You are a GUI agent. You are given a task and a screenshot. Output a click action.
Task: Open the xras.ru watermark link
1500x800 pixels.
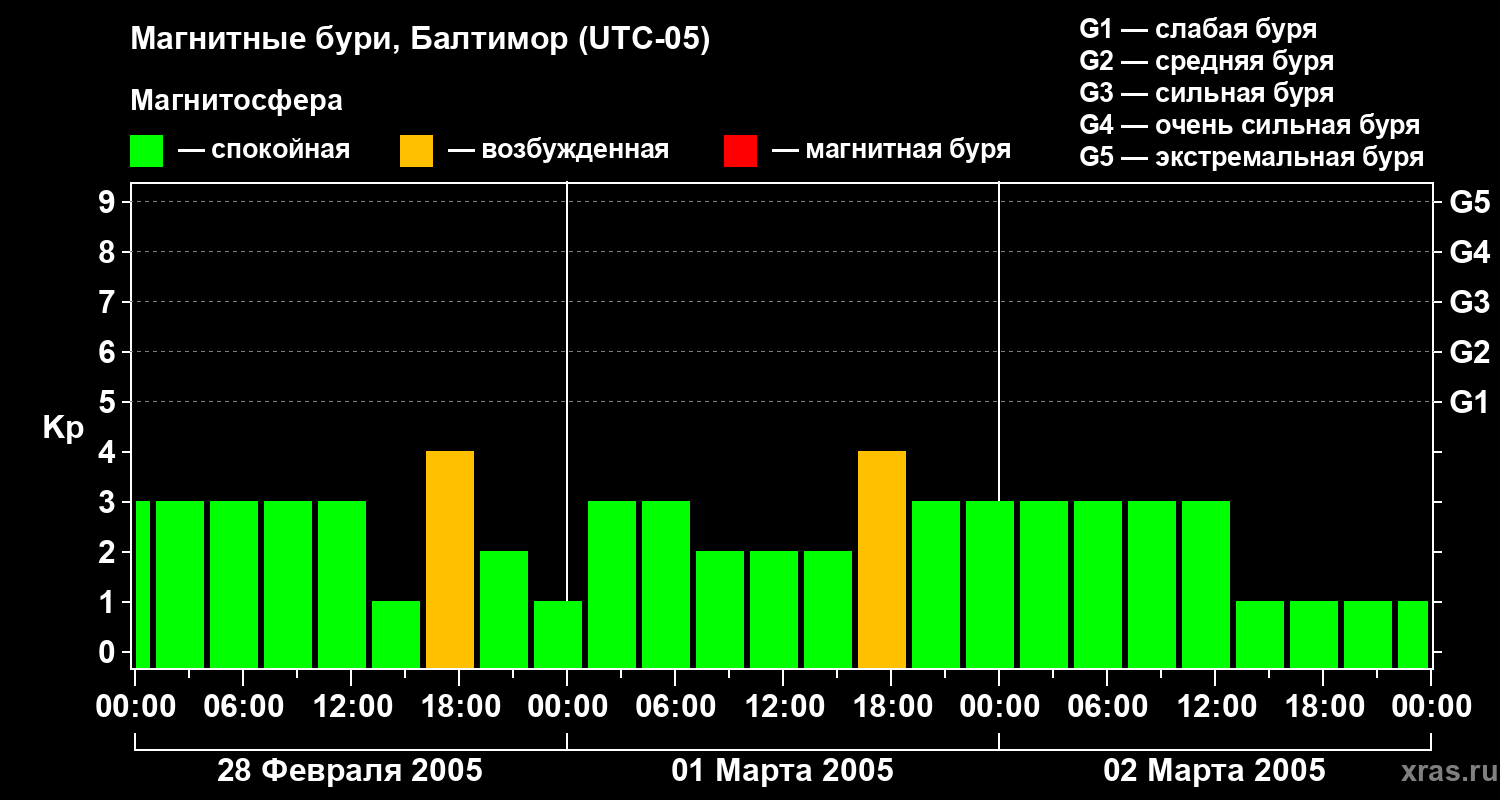tap(1442, 771)
